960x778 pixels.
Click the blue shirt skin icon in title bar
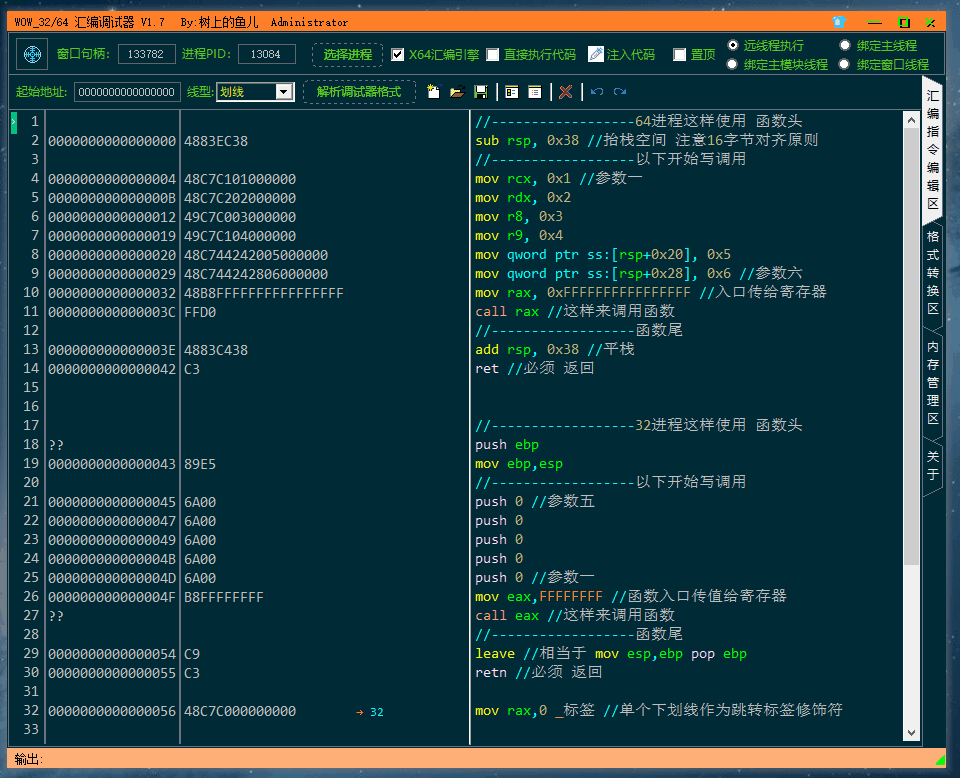coord(839,22)
